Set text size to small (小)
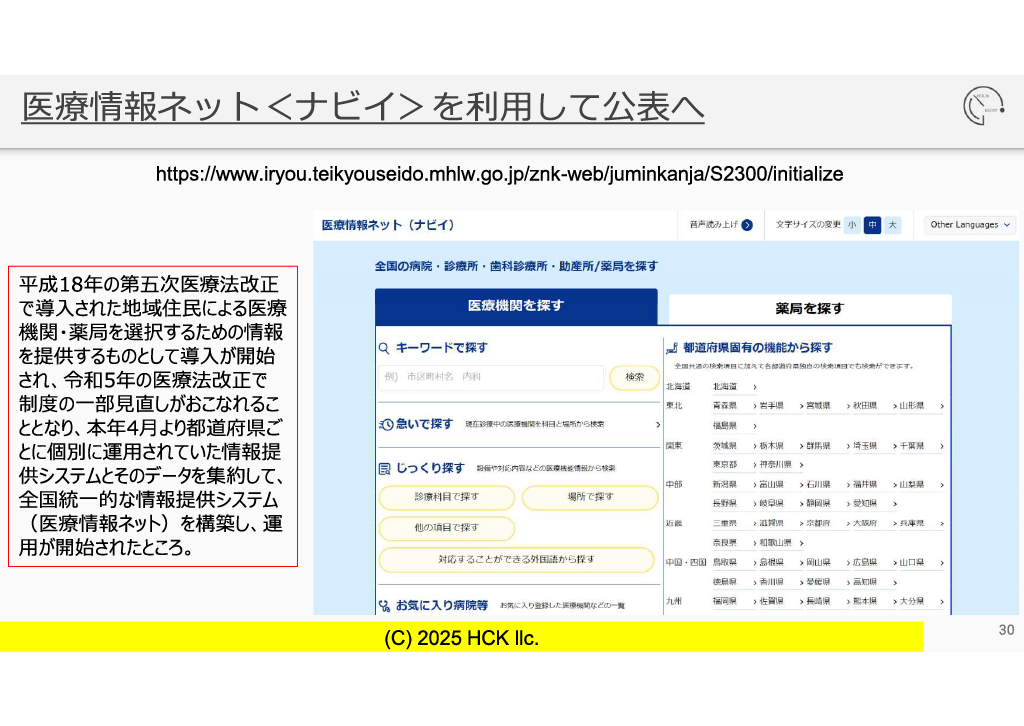1024x726 pixels. tap(852, 225)
